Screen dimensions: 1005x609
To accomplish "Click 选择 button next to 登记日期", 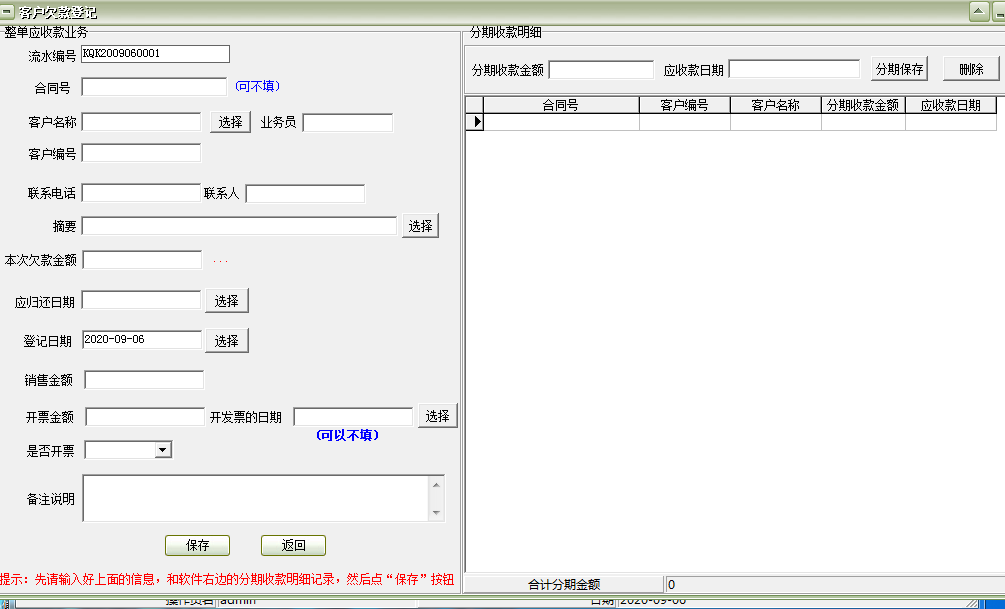I will point(227,340).
